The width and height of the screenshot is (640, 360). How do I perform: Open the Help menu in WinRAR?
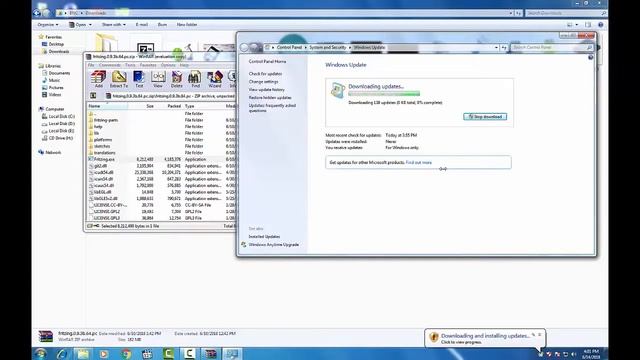(x=184, y=65)
